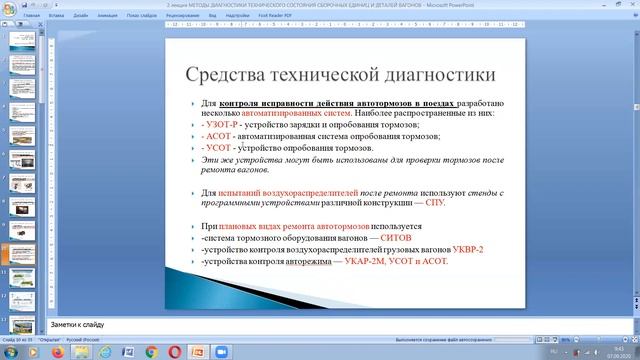Select slide 11 thumbnail
640x360 pixels.
click(x=22, y=278)
